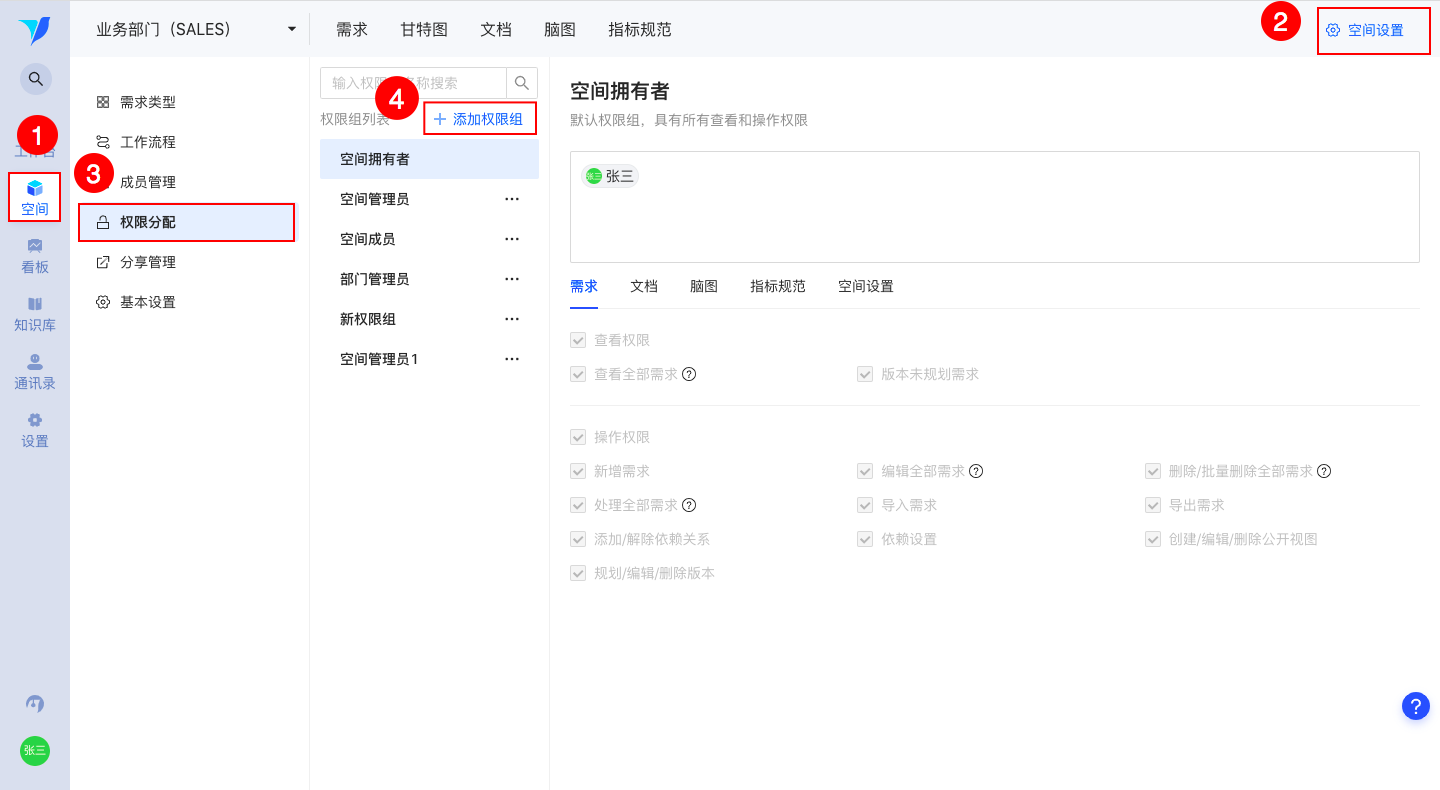1440x790 pixels.
Task: Click the 张三 user avatar at bottom left
Action: [x=35, y=750]
